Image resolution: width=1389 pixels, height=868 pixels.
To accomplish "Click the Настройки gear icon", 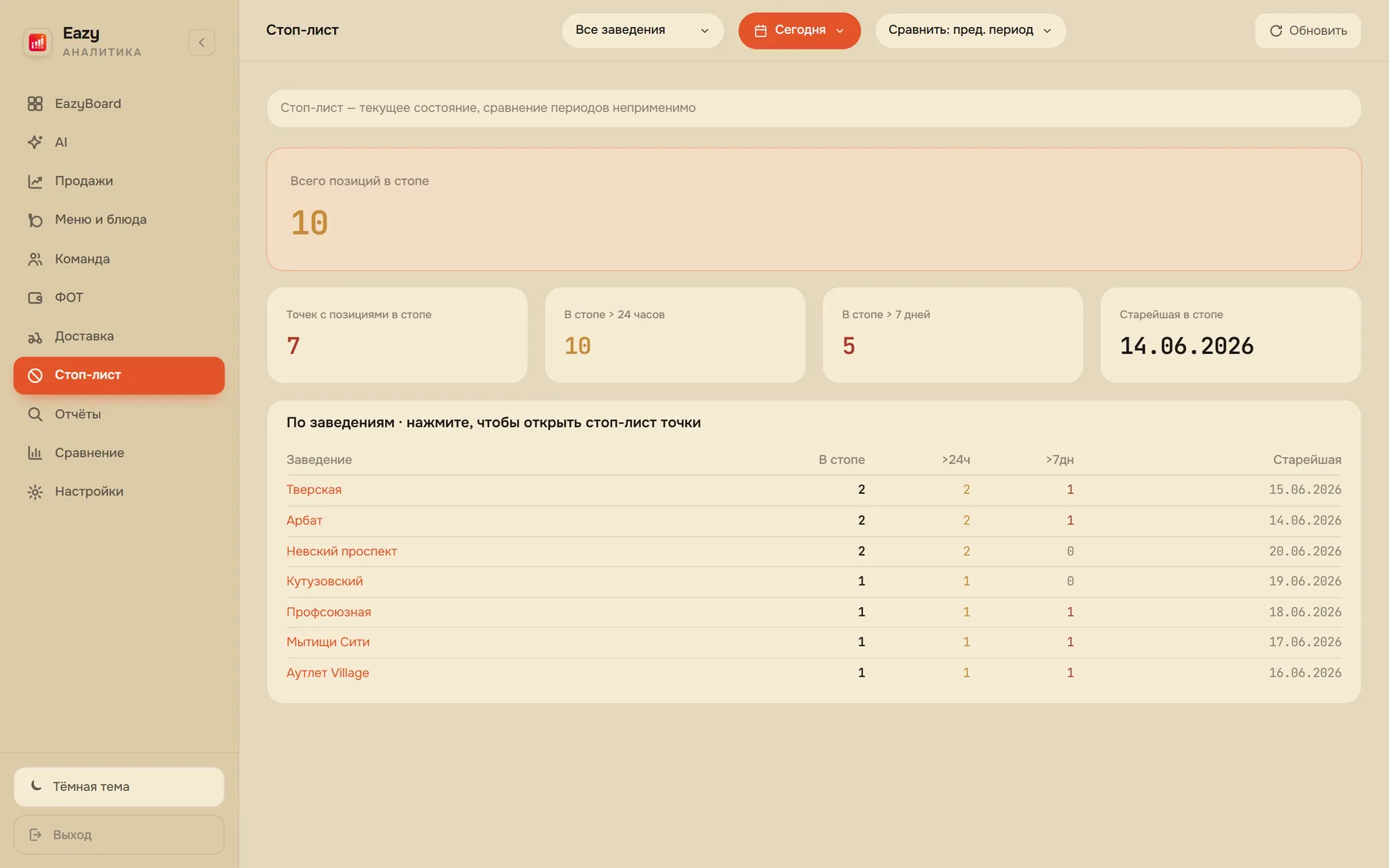I will click(35, 491).
